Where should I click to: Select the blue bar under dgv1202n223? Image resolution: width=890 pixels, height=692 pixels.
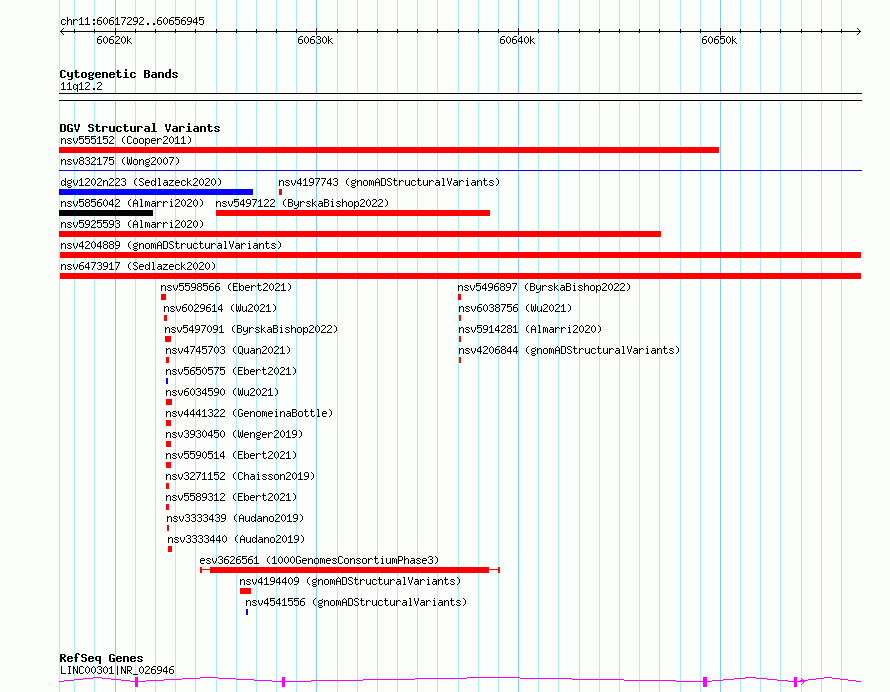click(156, 192)
